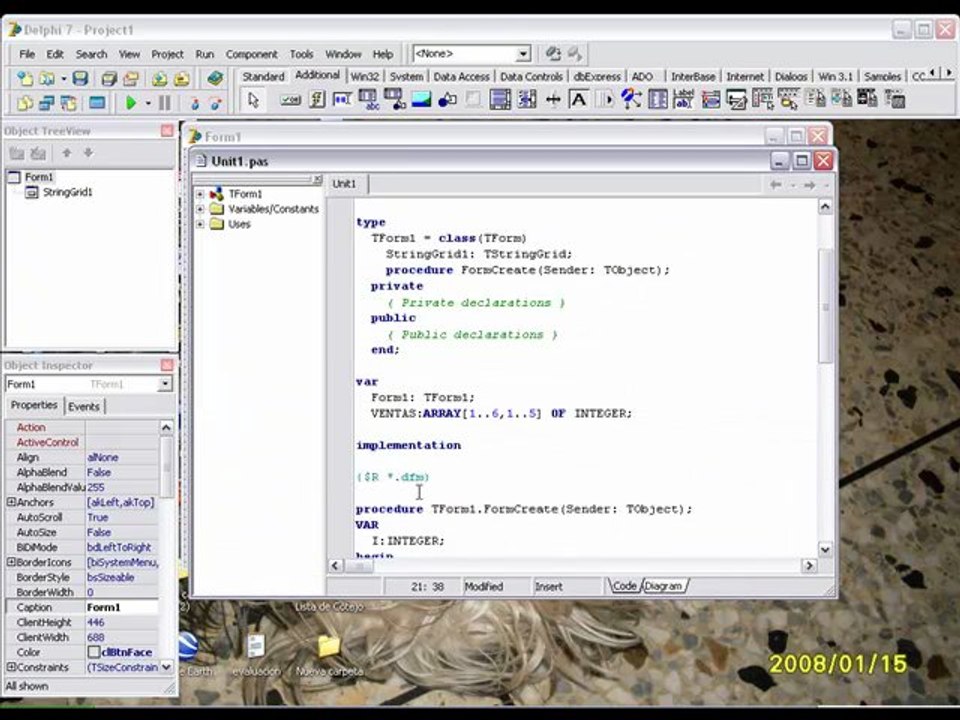Pick the SpeedButton component icon
This screenshot has width=960, height=720.
(x=317, y=99)
